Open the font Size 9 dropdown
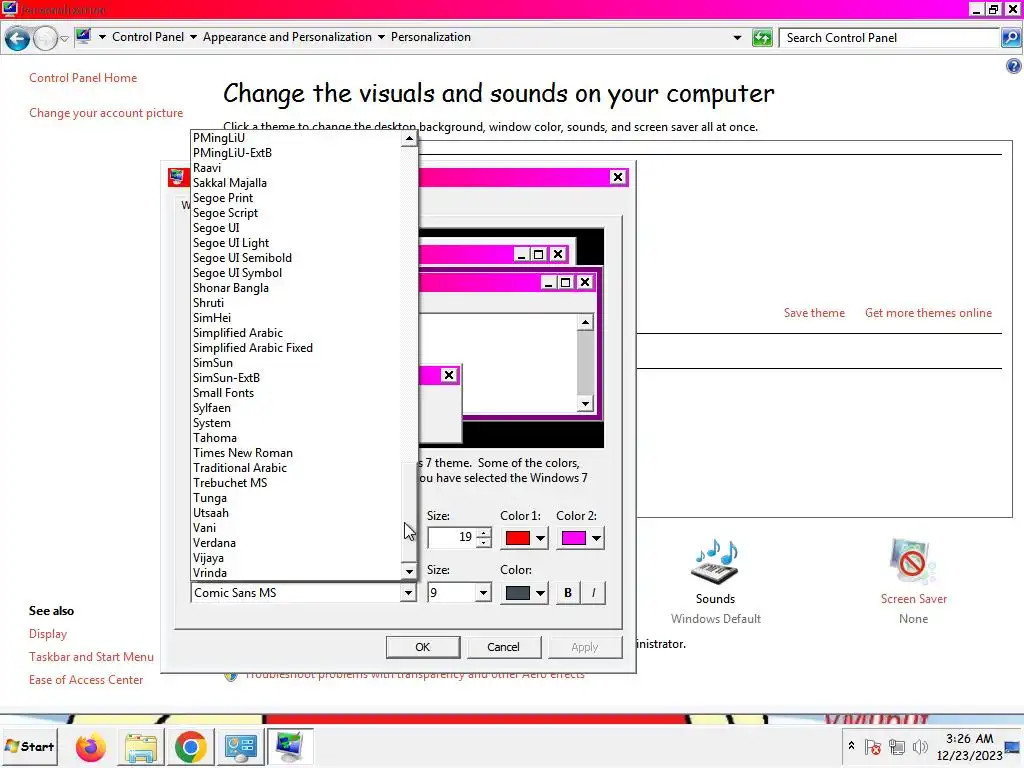 483,593
